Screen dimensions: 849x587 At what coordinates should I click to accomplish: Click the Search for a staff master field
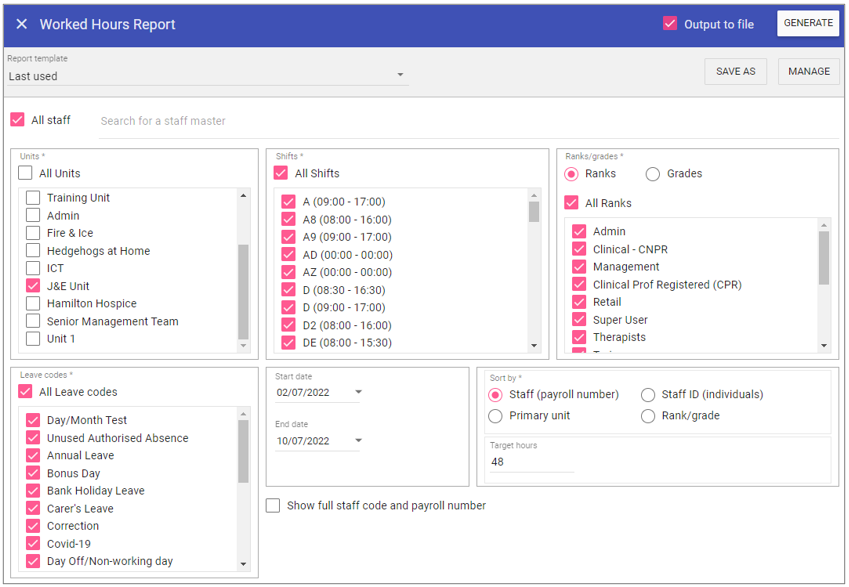(300, 121)
